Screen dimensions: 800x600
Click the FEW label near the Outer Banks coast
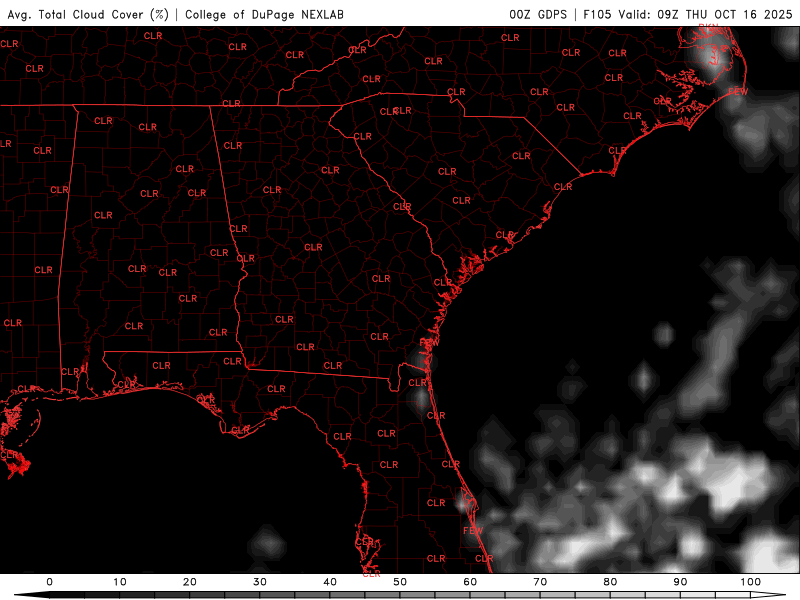tap(738, 92)
